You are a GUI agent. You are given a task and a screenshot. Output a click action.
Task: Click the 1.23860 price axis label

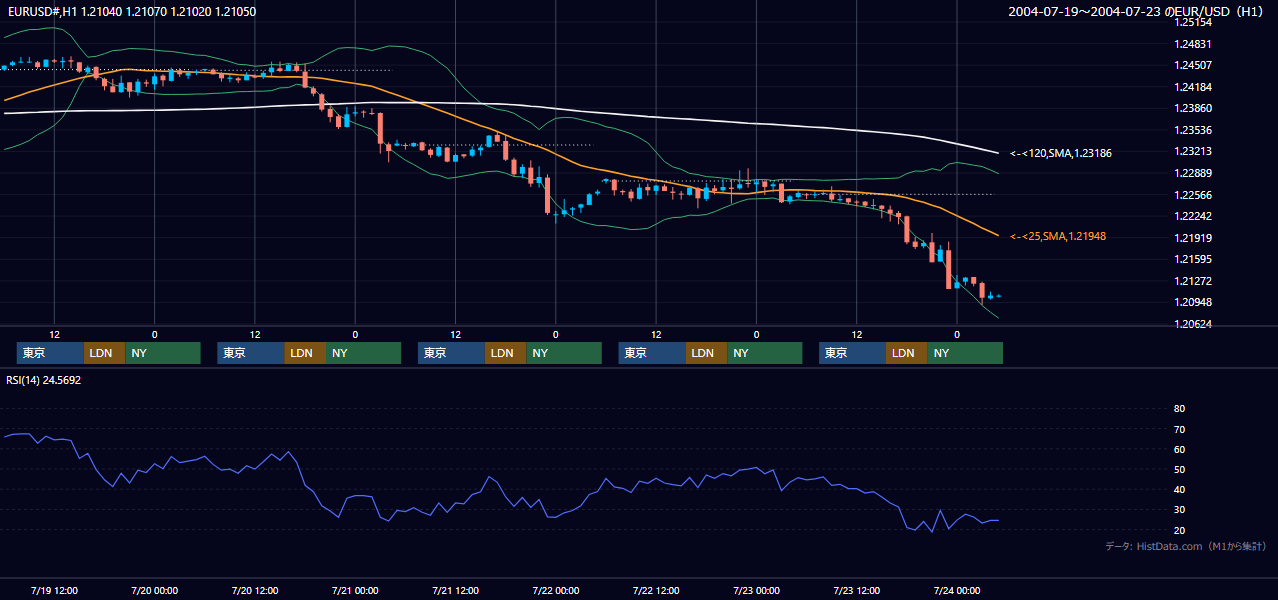(x=1192, y=109)
